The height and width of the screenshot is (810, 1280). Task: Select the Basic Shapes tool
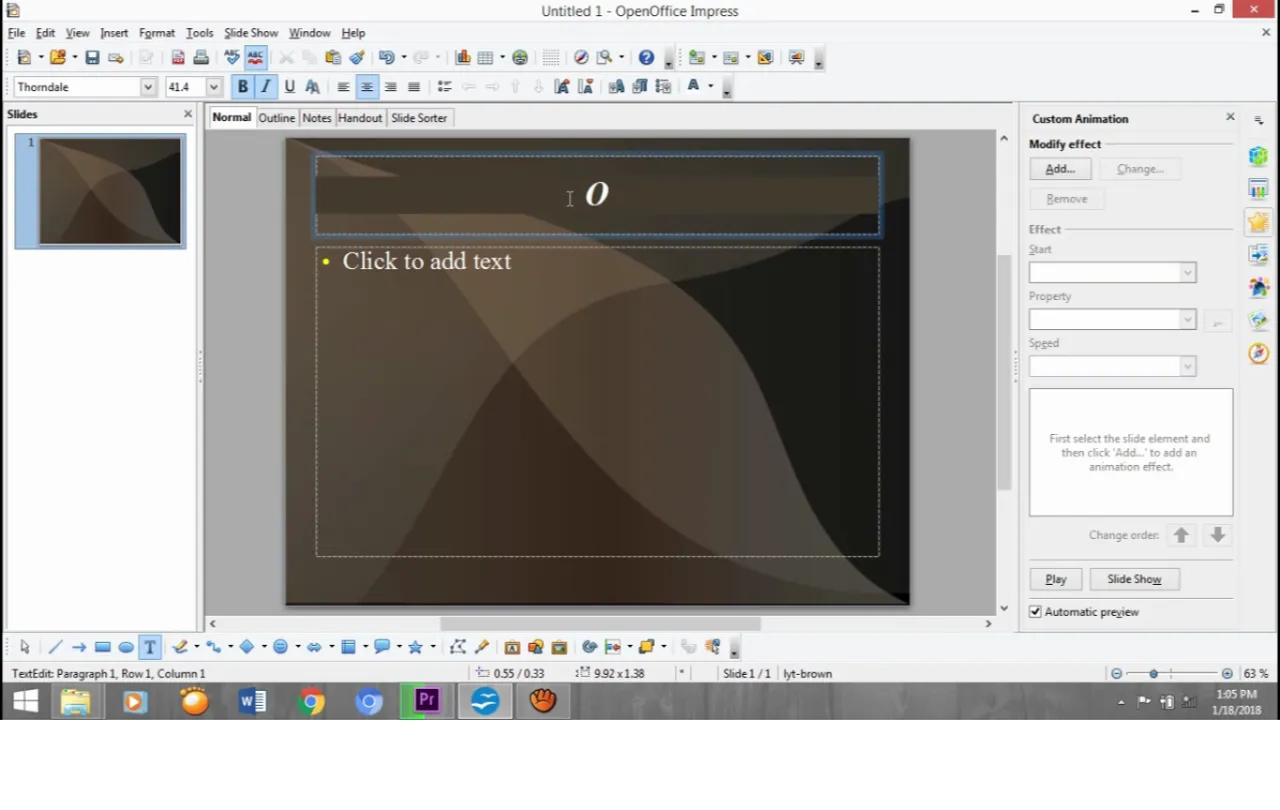(x=246, y=647)
